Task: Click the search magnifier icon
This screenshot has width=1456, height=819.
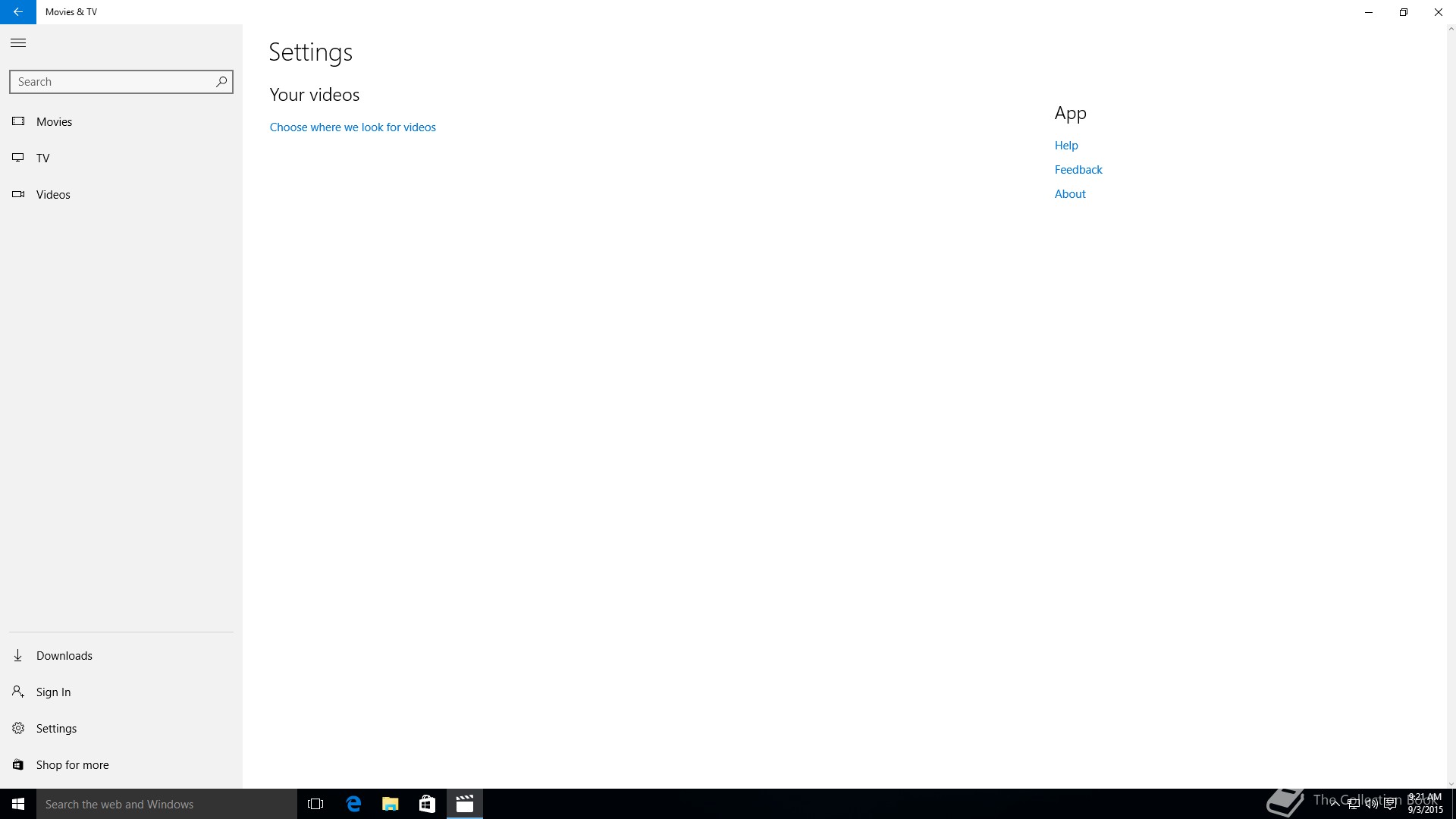Action: click(221, 82)
